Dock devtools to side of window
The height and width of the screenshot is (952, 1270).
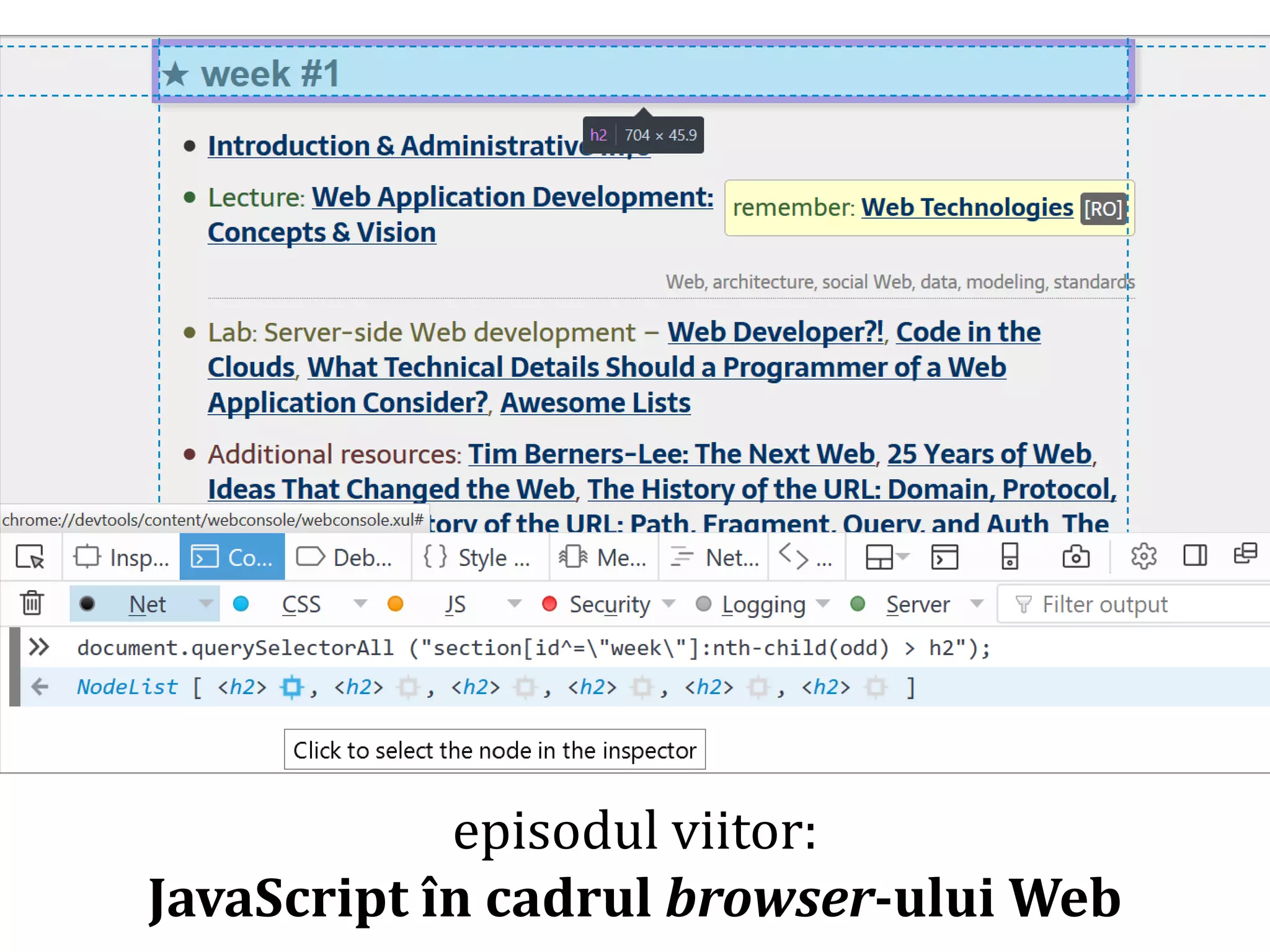tap(1195, 555)
